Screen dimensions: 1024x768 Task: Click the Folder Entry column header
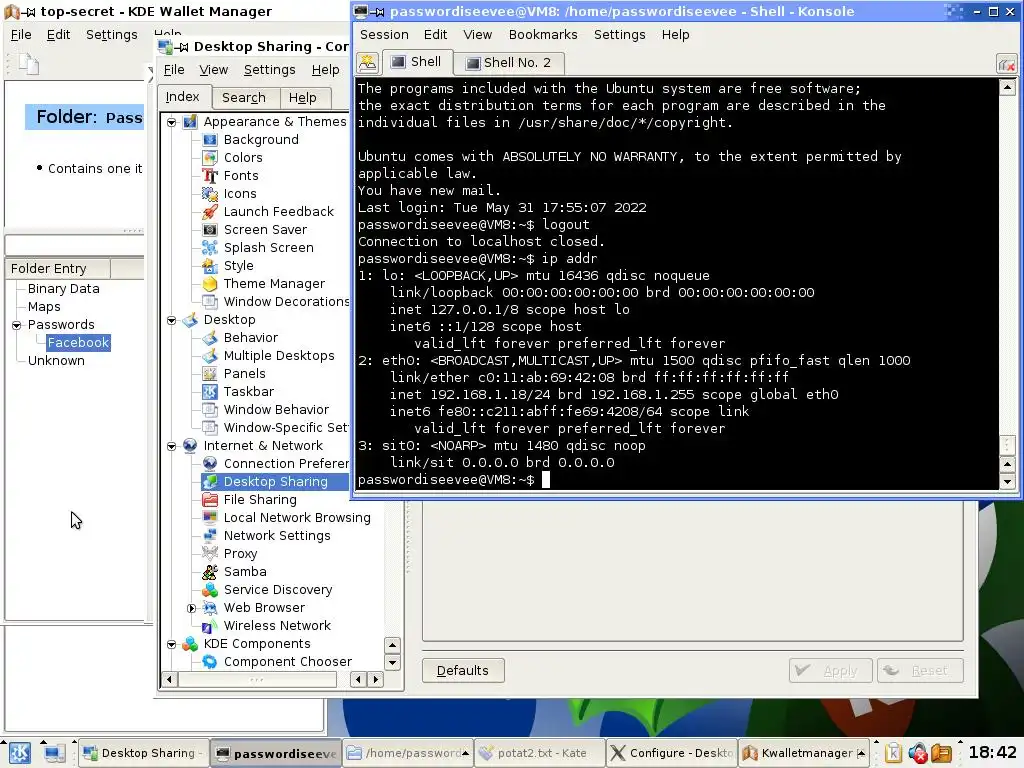point(58,268)
